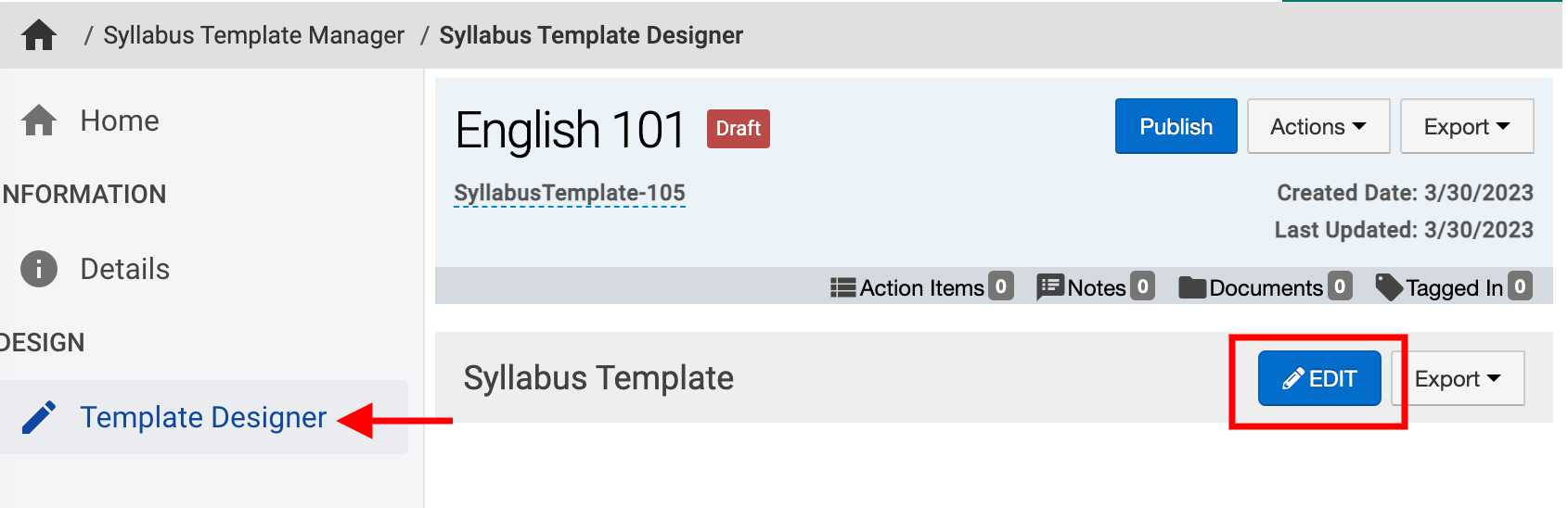Click the Details info icon
Viewport: 1568px width, 508px height.
(39, 269)
